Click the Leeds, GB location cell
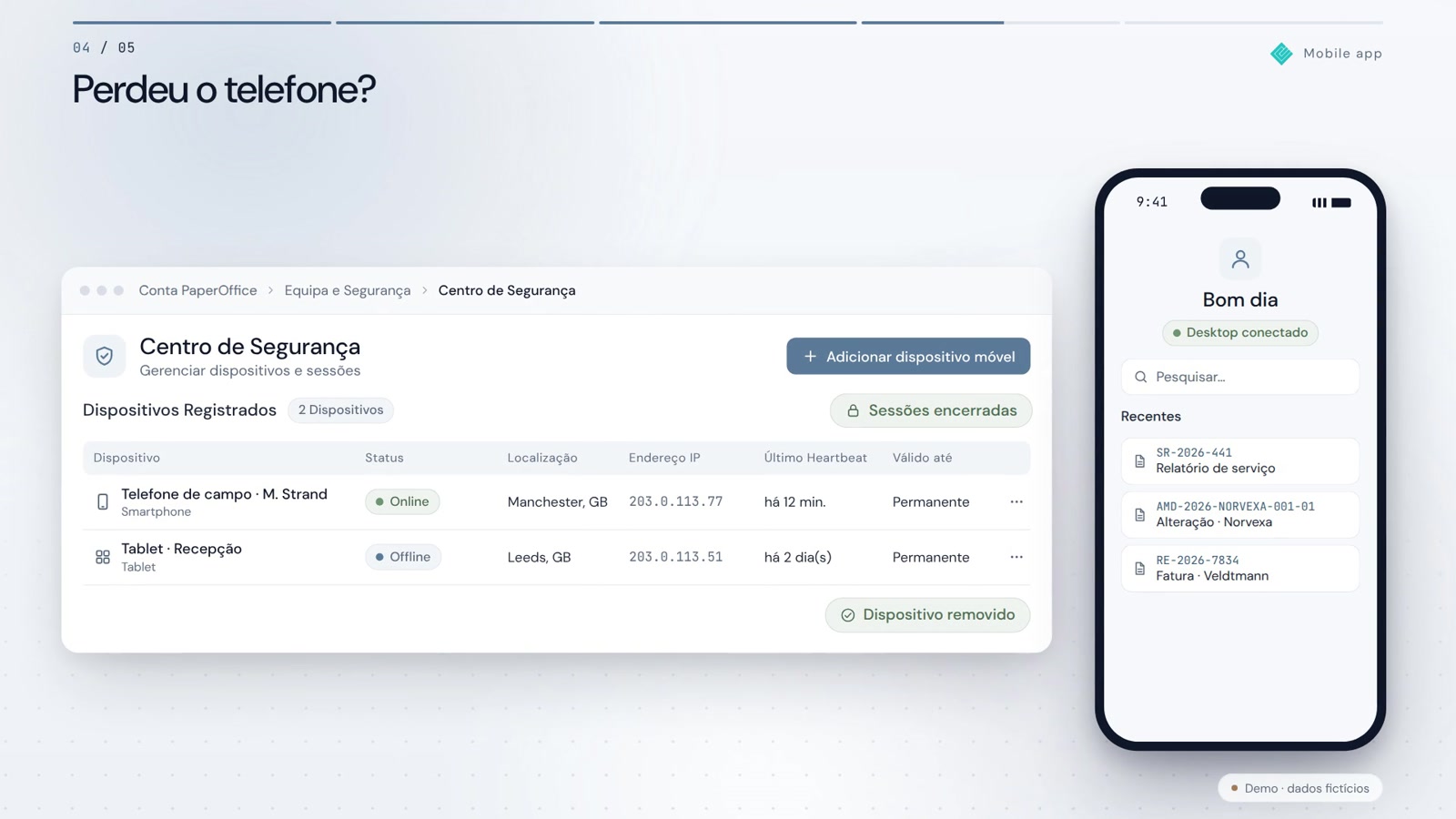The width and height of the screenshot is (1456, 819). (539, 557)
